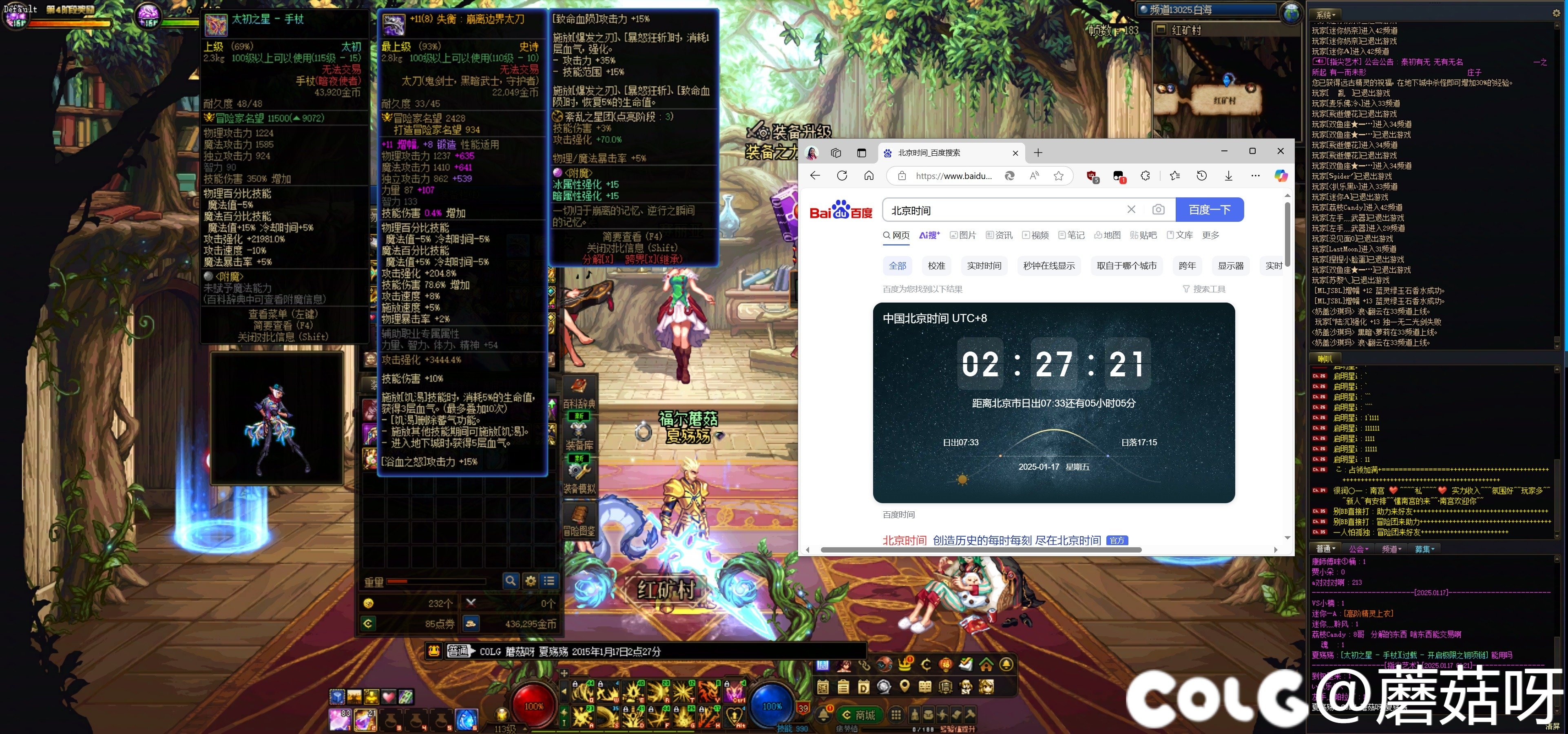Click the Alt heart skill slot

point(735,717)
